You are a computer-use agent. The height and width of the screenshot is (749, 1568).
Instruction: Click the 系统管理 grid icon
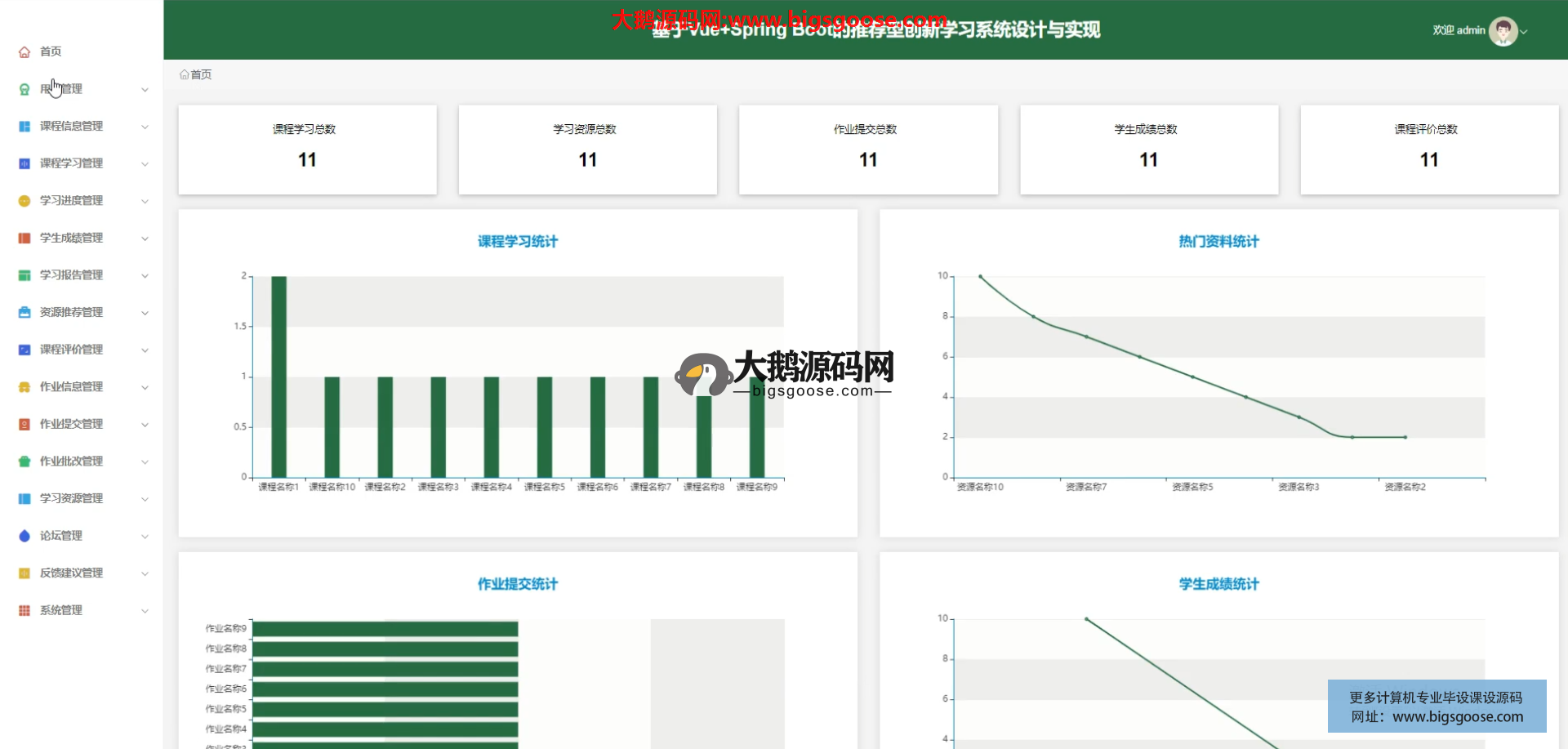click(24, 610)
